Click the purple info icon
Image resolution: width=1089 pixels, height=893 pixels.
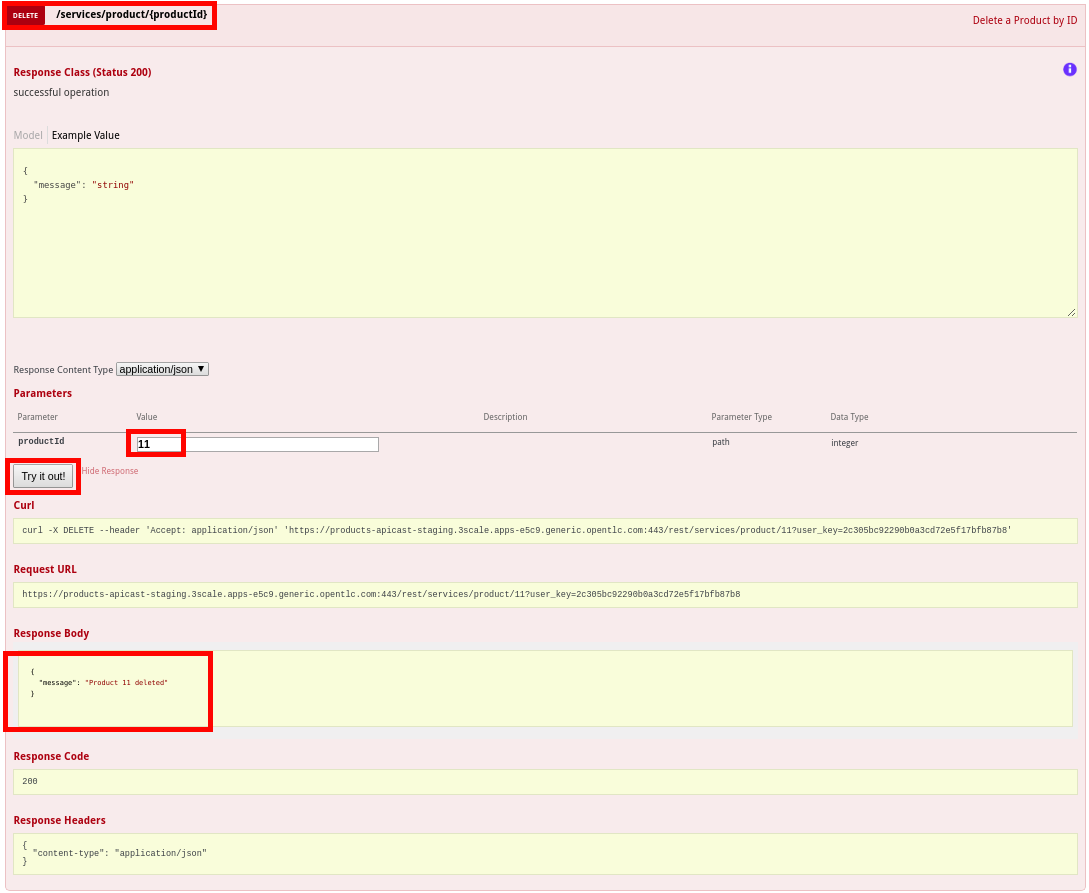point(1069,70)
